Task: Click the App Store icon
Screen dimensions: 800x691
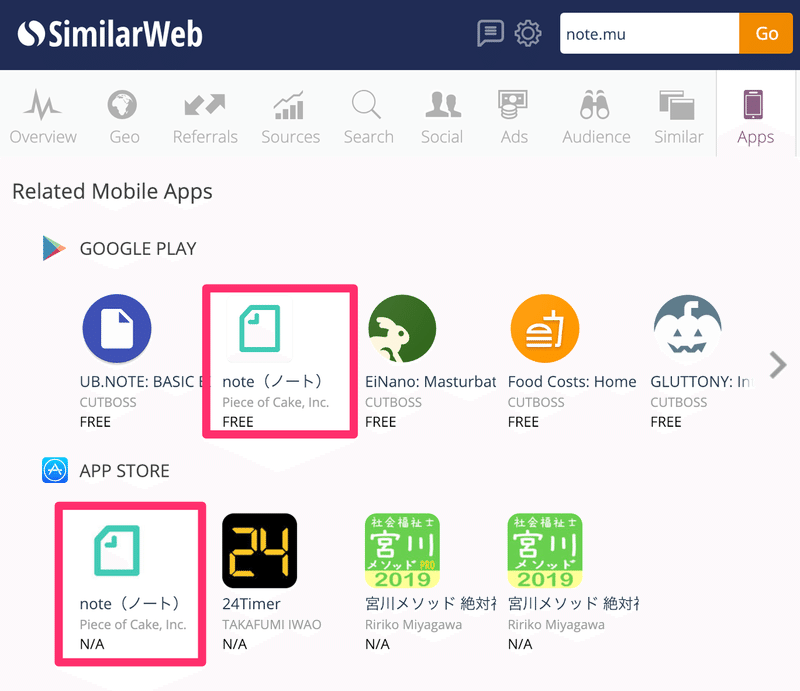Action: pyautogui.click(x=55, y=470)
